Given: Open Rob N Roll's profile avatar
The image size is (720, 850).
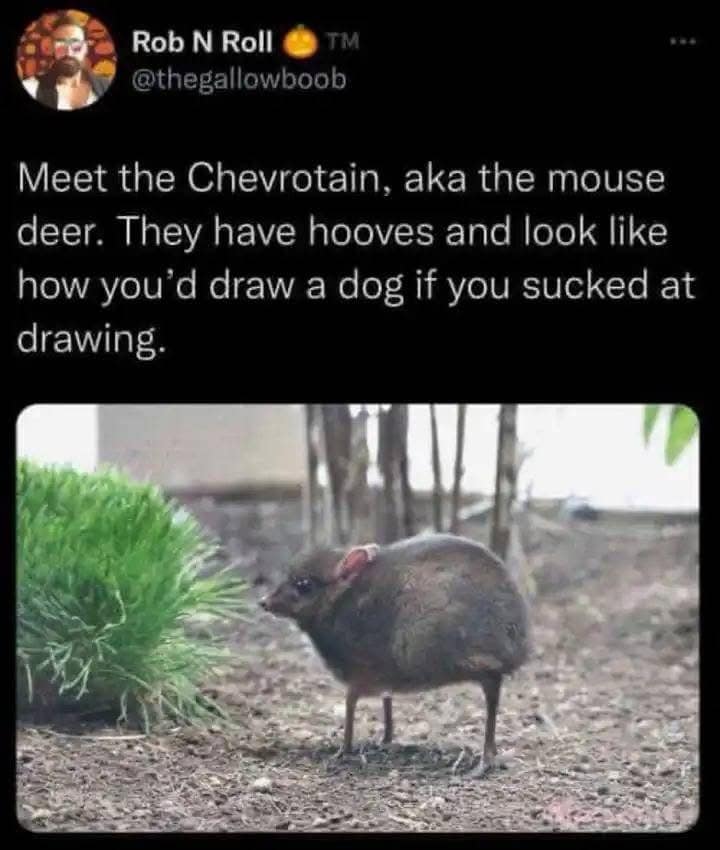Looking at the screenshot, I should [x=67, y=60].
